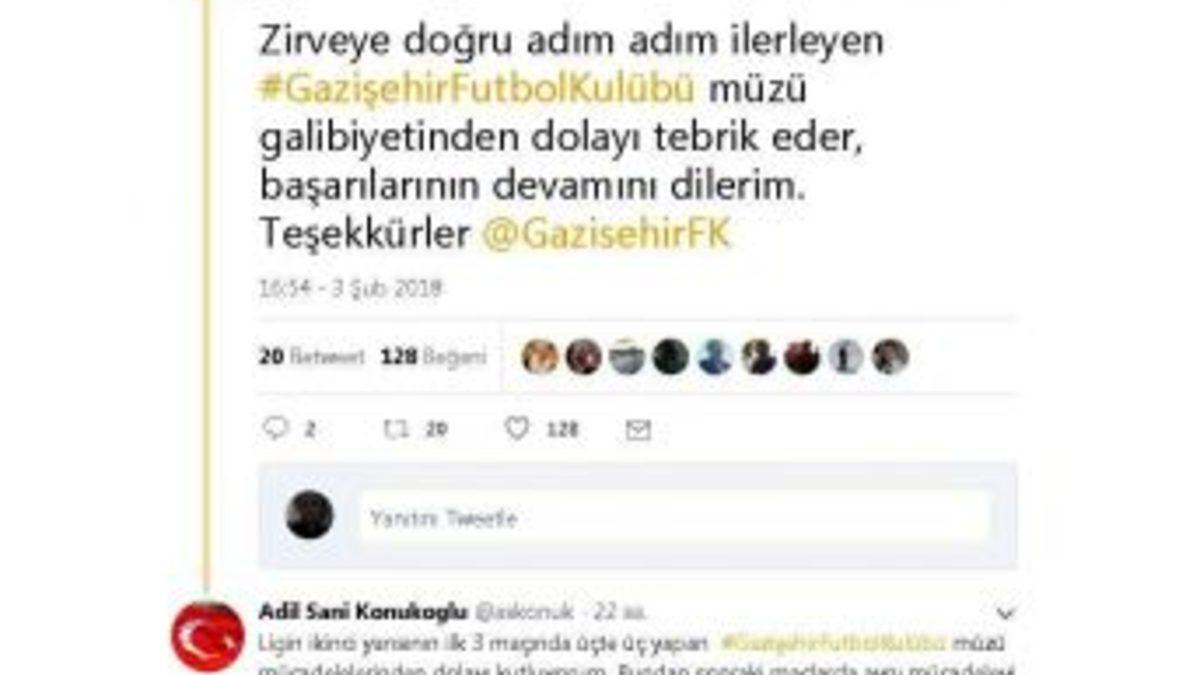
Task: Open the first liker's avatar
Action: click(540, 356)
